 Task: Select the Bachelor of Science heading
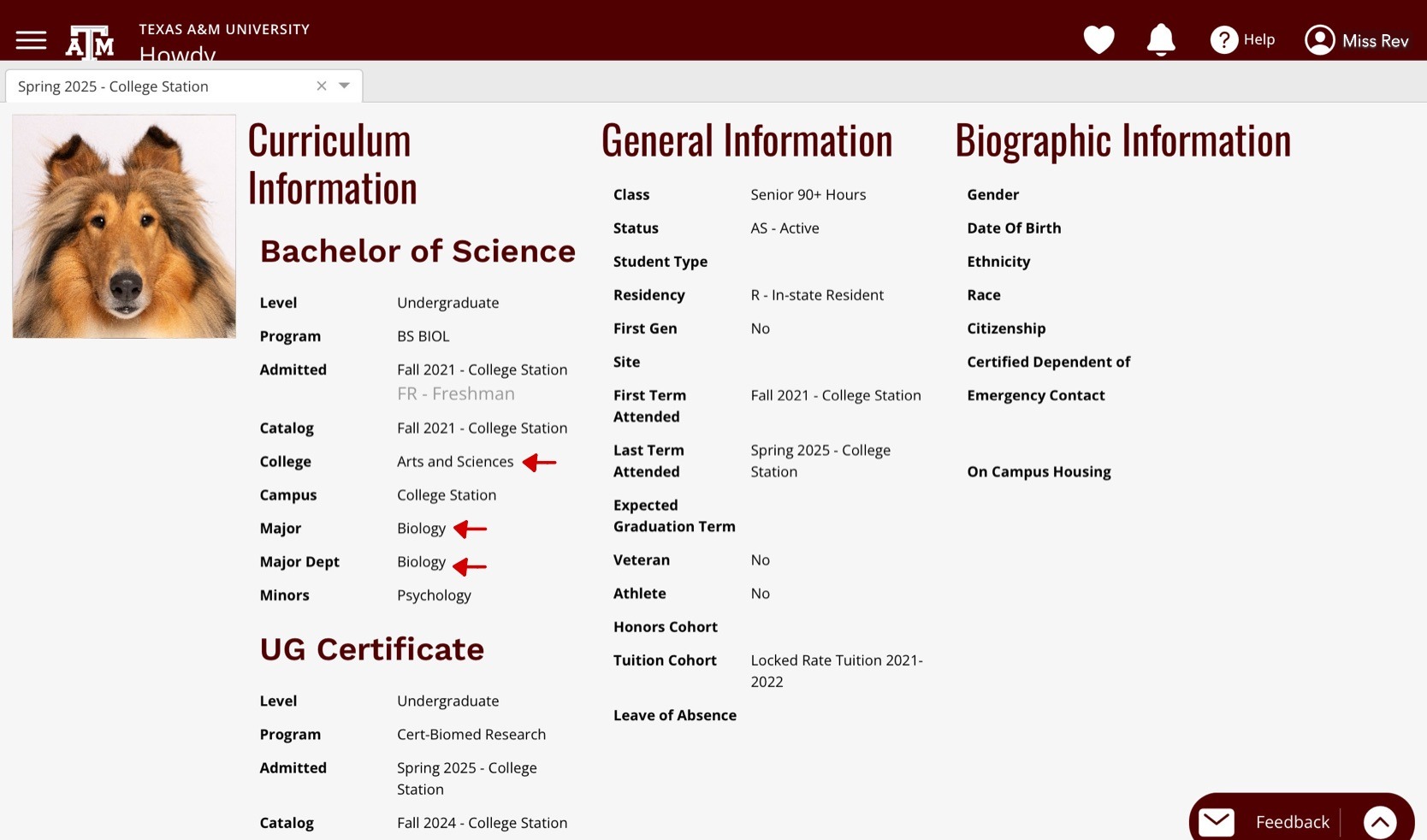[417, 251]
